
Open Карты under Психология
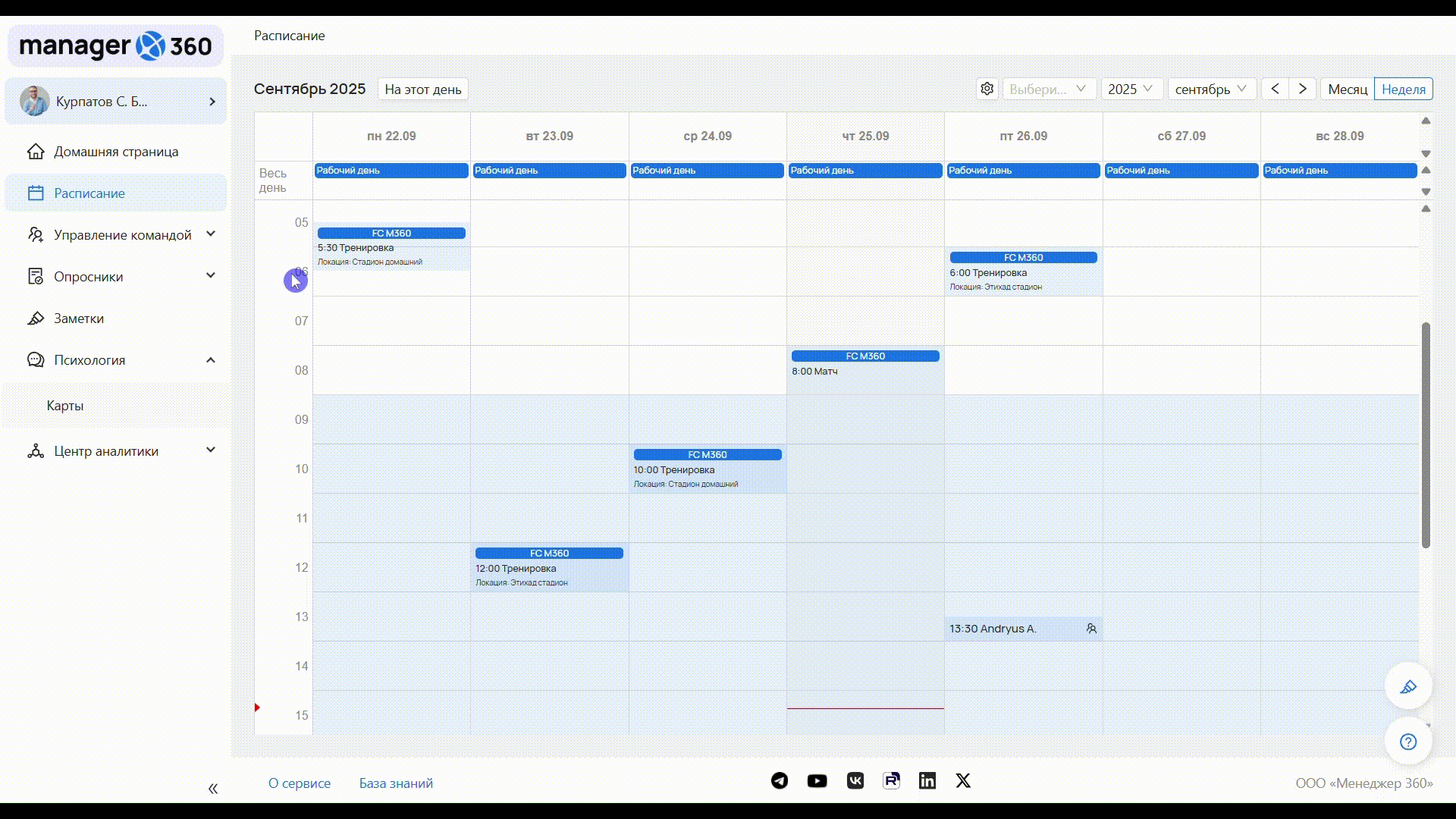[x=65, y=406]
